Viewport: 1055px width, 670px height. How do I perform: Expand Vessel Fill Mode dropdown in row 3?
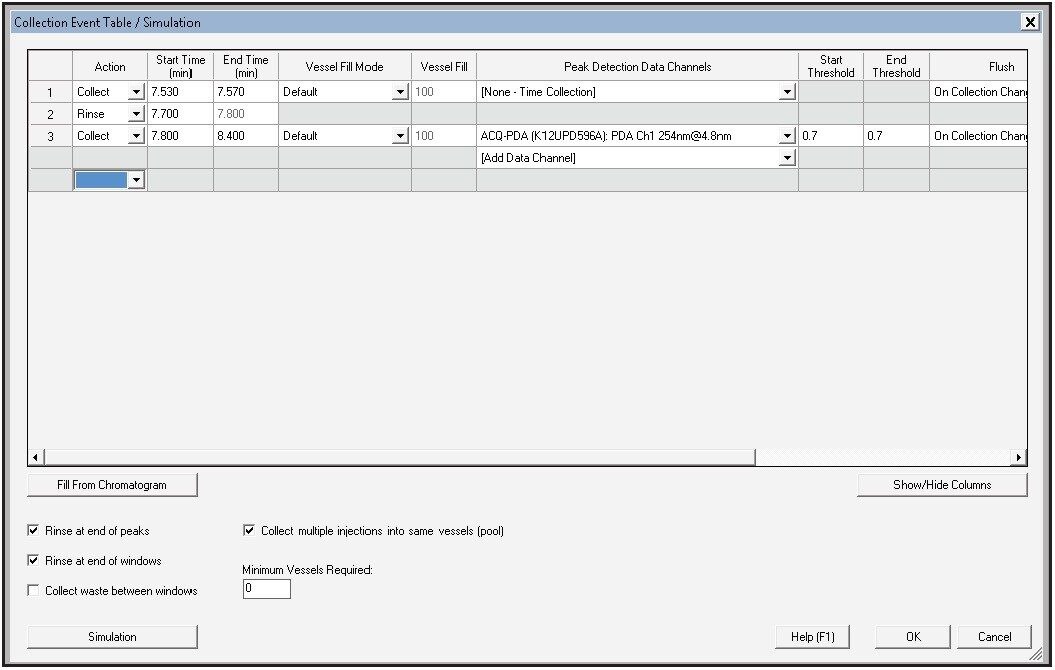pos(400,136)
